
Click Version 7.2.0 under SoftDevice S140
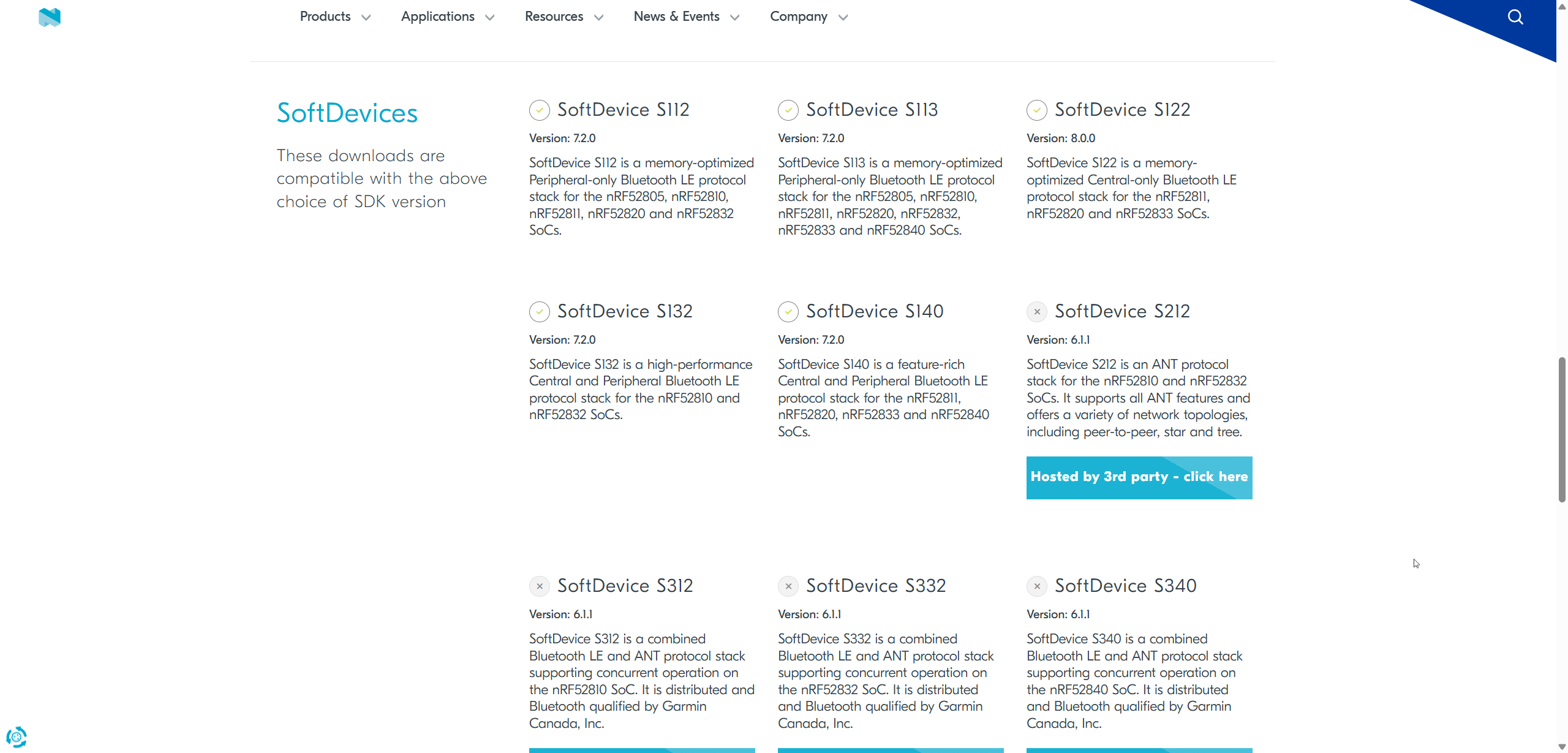(811, 340)
